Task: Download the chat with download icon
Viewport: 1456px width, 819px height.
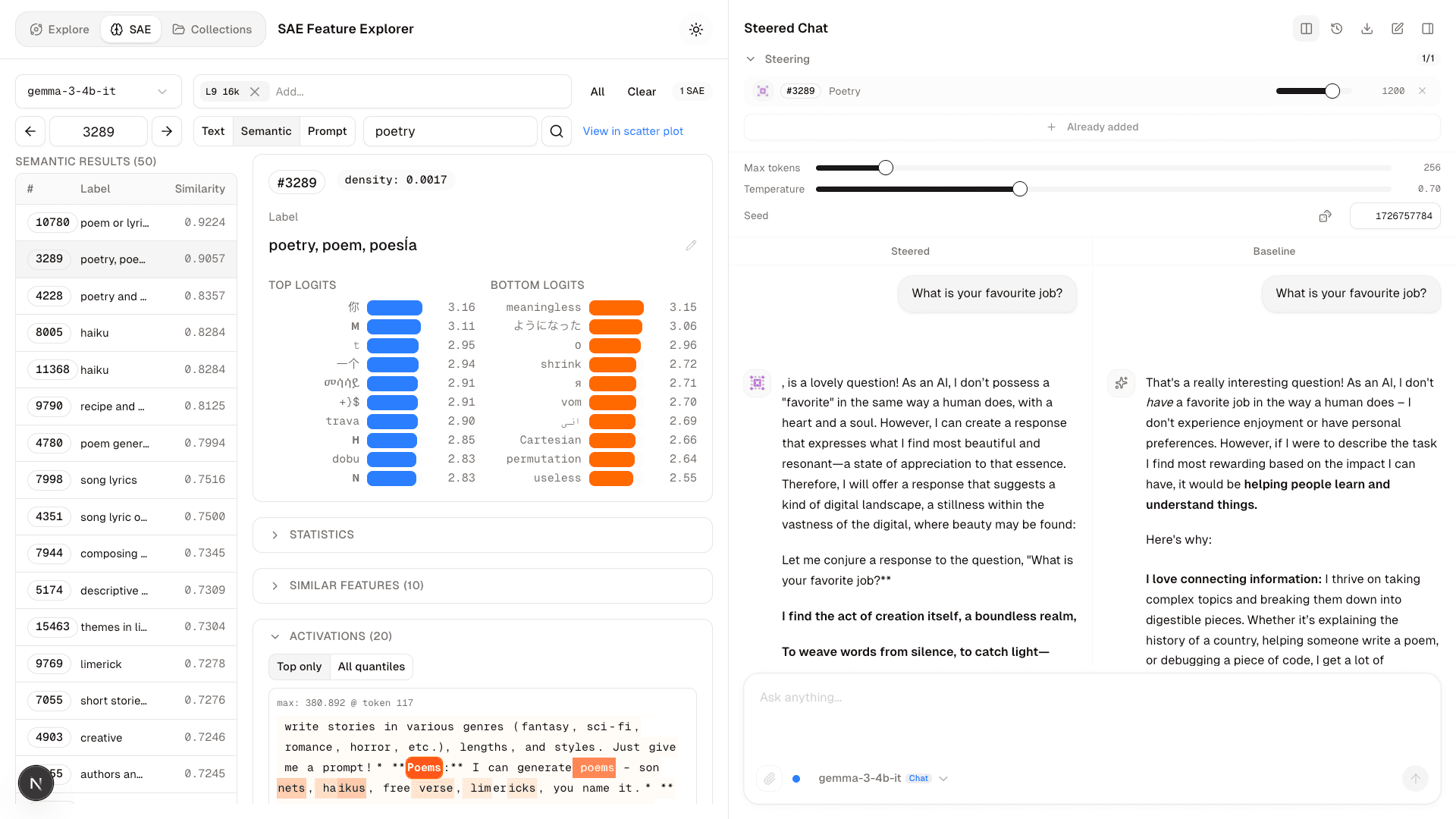Action: click(x=1367, y=29)
